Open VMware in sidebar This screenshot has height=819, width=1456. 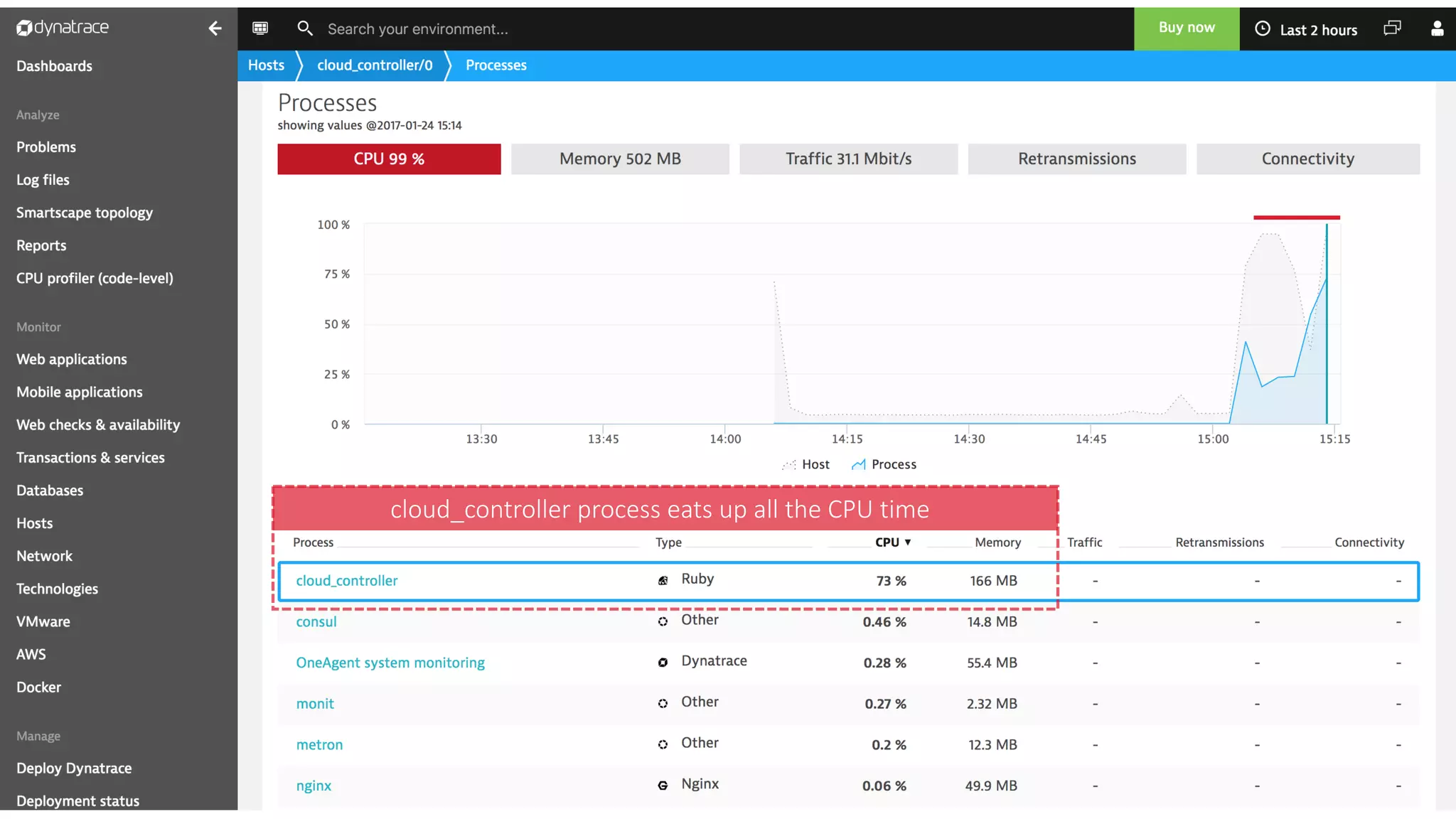click(x=43, y=621)
